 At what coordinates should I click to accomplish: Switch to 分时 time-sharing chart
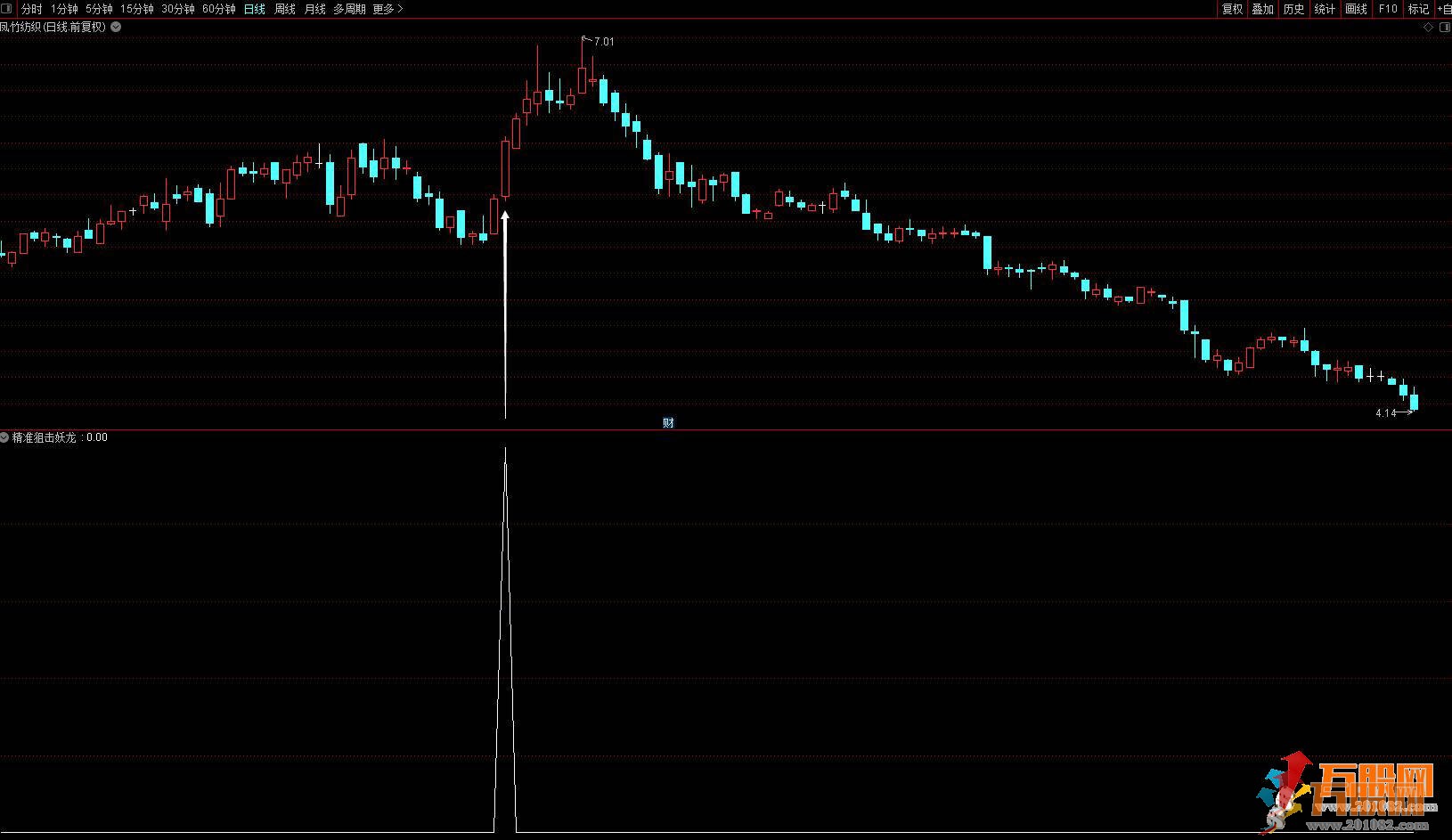point(31,9)
